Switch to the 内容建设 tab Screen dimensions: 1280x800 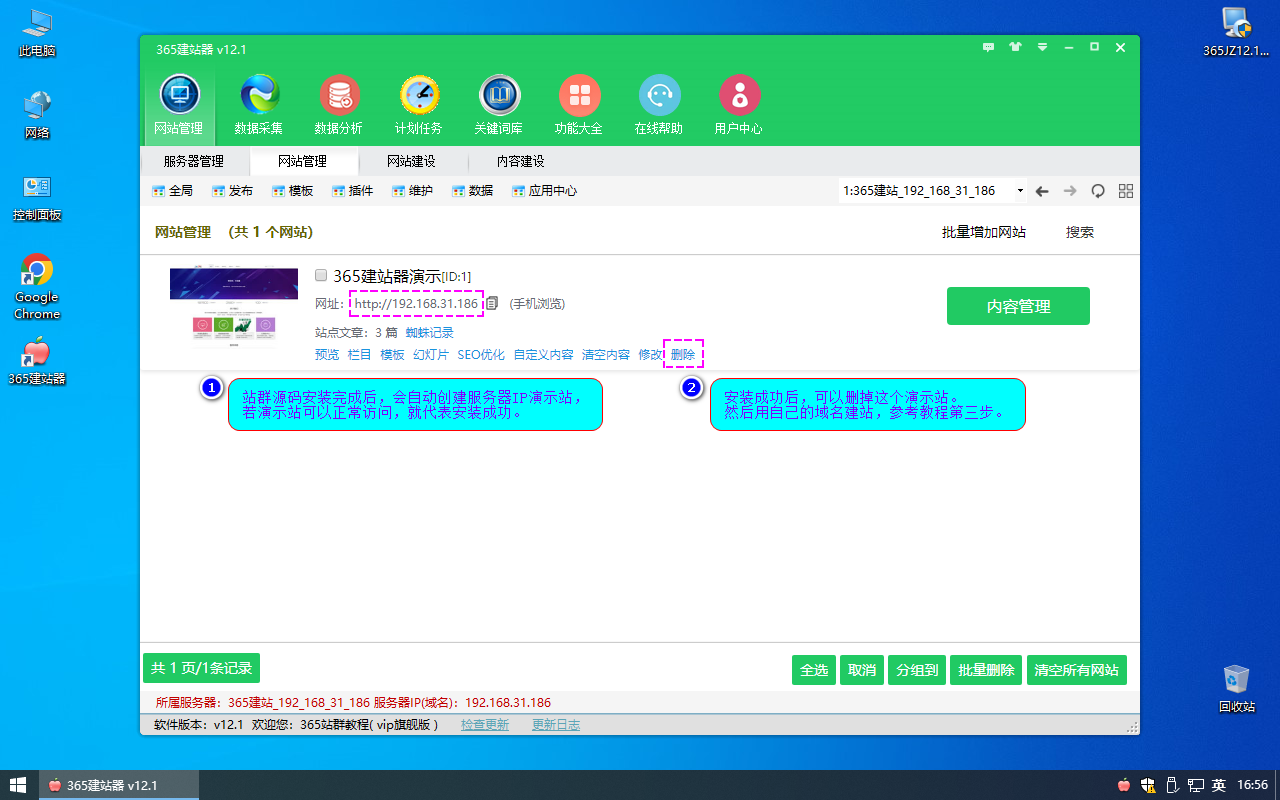click(x=521, y=161)
